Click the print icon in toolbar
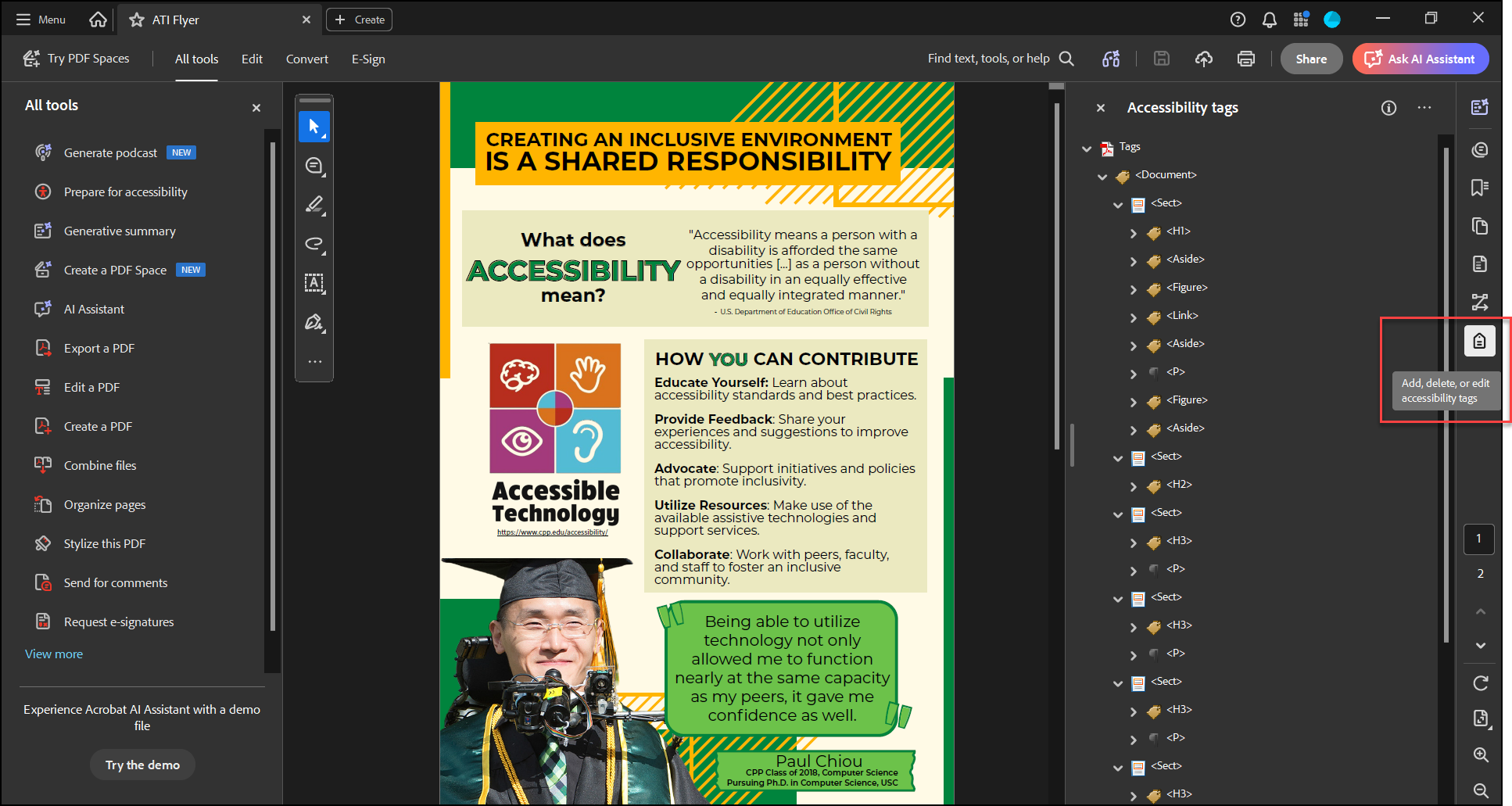This screenshot has height=806, width=1512. [x=1245, y=59]
